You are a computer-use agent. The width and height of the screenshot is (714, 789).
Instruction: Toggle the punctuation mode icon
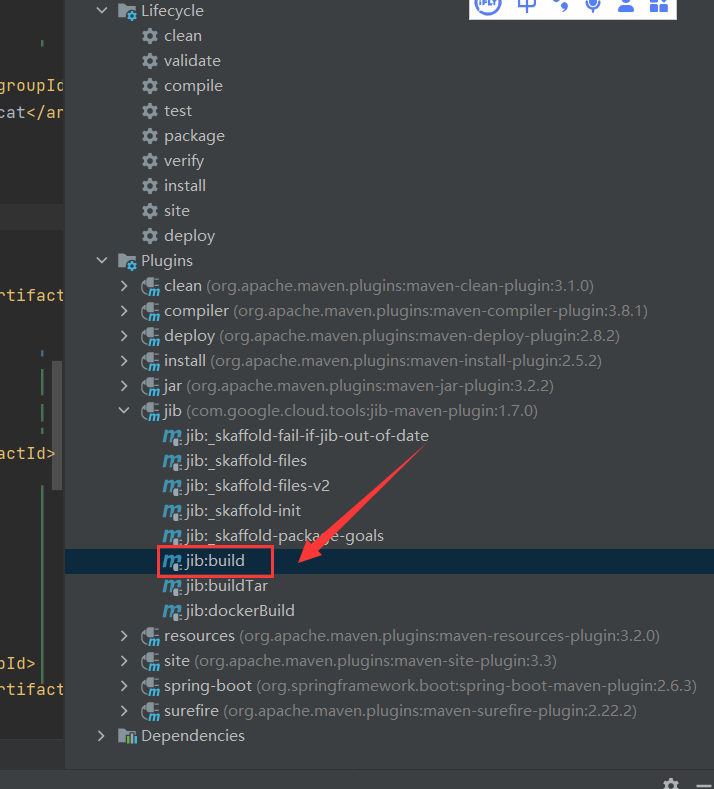560,6
